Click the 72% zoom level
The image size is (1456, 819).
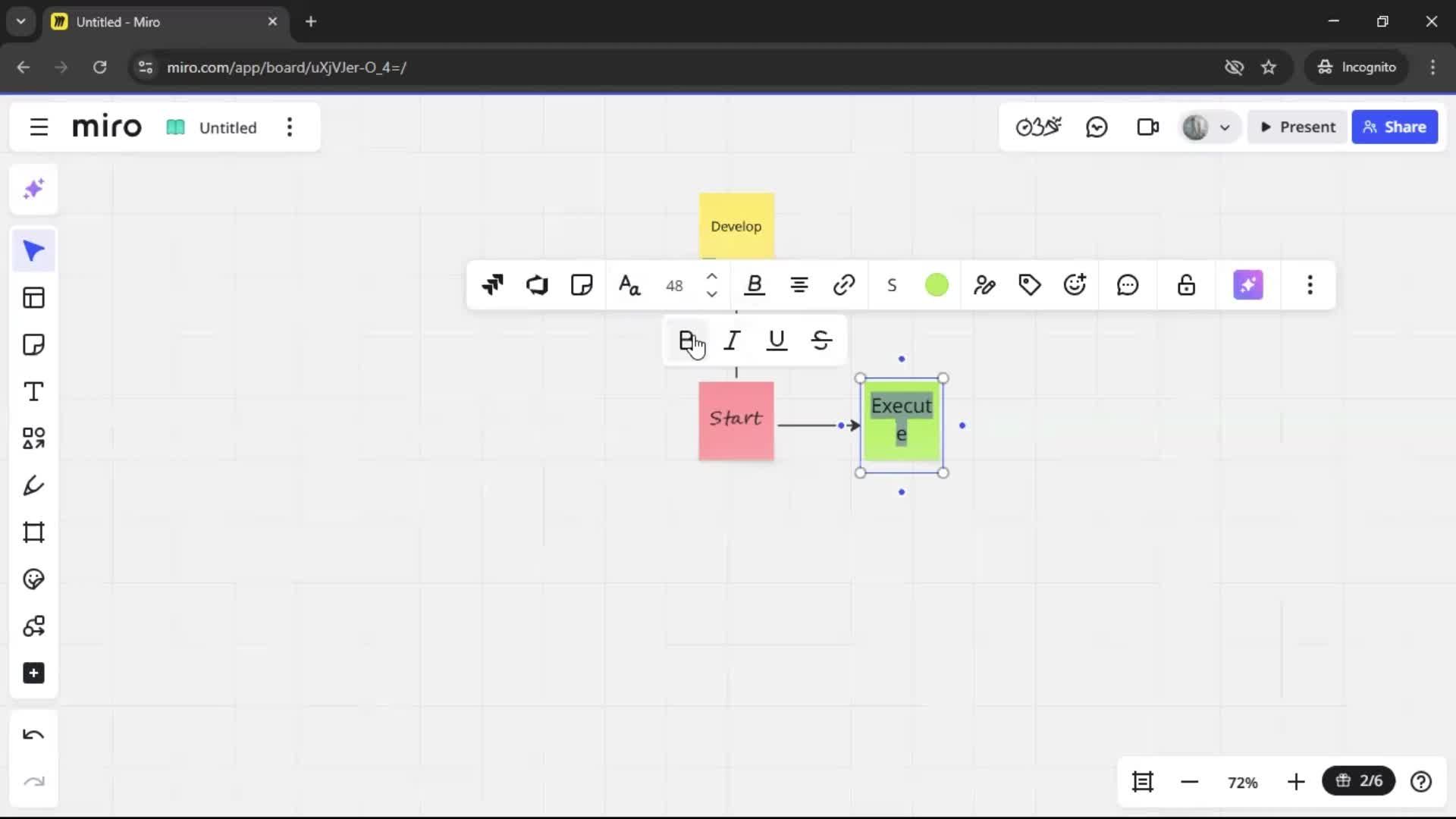(x=1243, y=783)
